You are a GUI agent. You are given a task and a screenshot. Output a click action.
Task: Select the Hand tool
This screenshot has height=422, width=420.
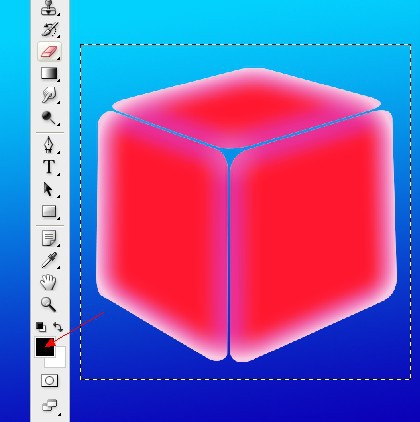(x=49, y=282)
